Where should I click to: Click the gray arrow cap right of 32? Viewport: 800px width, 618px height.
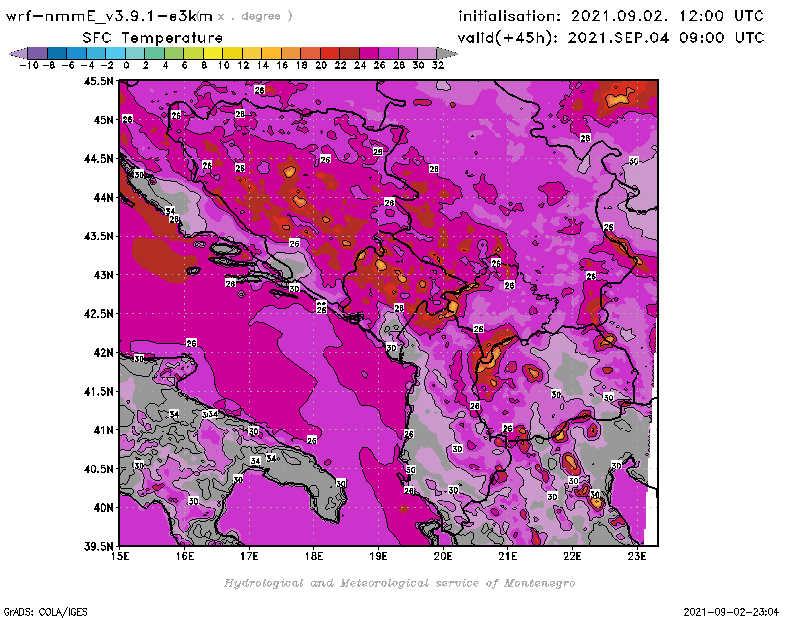point(446,53)
